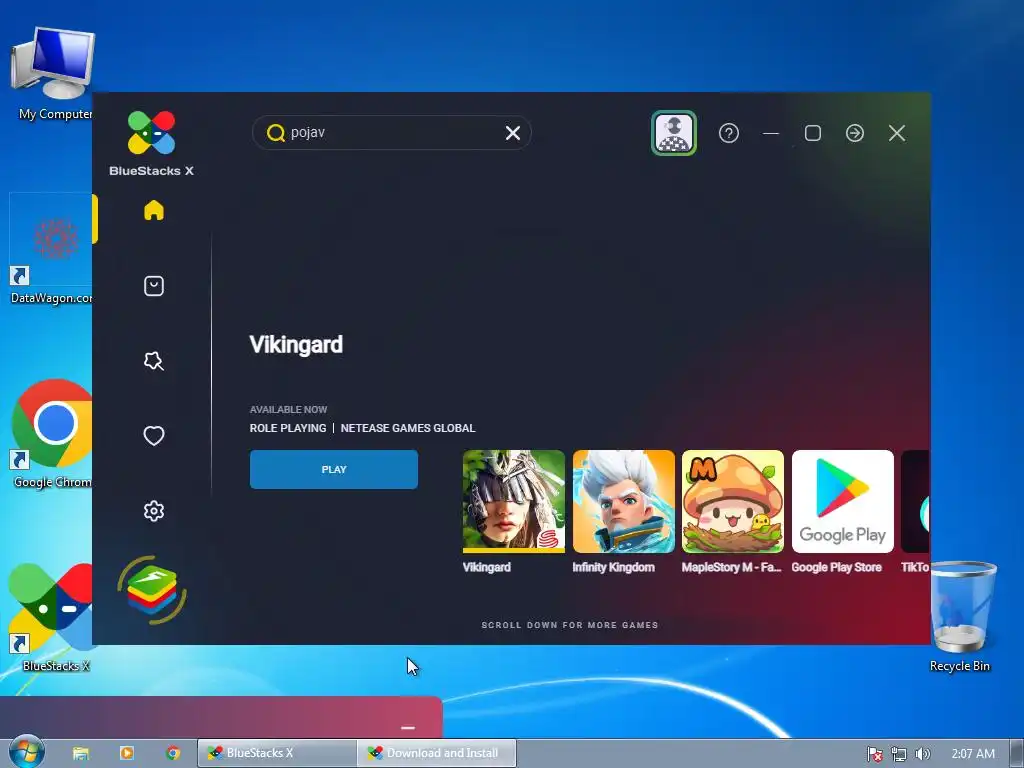Click the Infinity Kingdom caption text

[x=614, y=568]
